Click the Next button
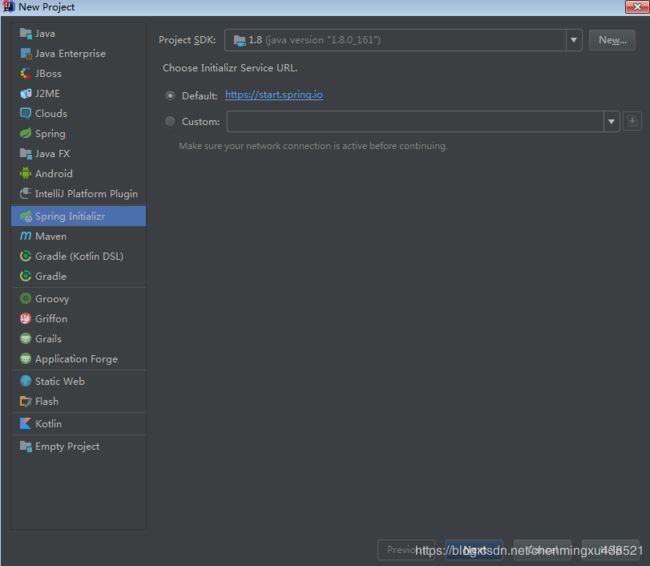Viewport: 650px width, 566px height. tap(474, 550)
